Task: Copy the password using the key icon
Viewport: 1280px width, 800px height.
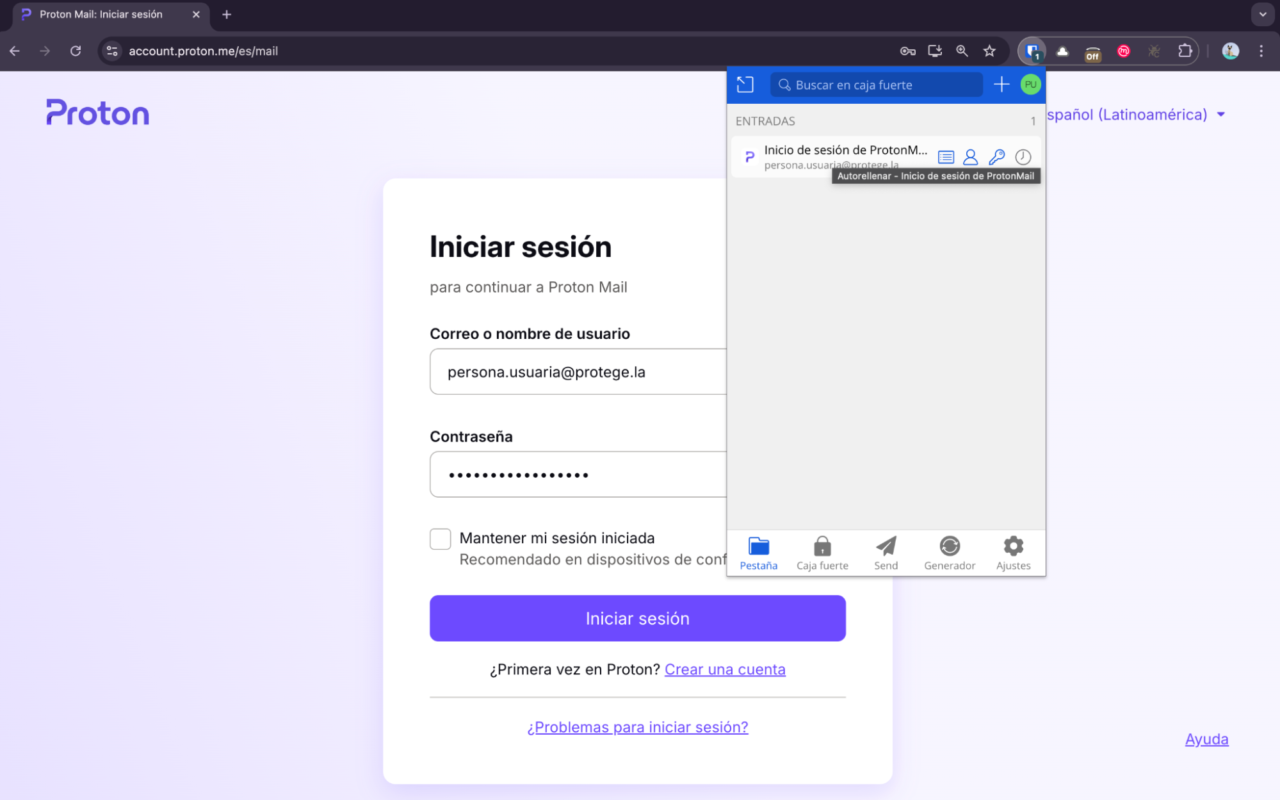Action: coord(996,156)
